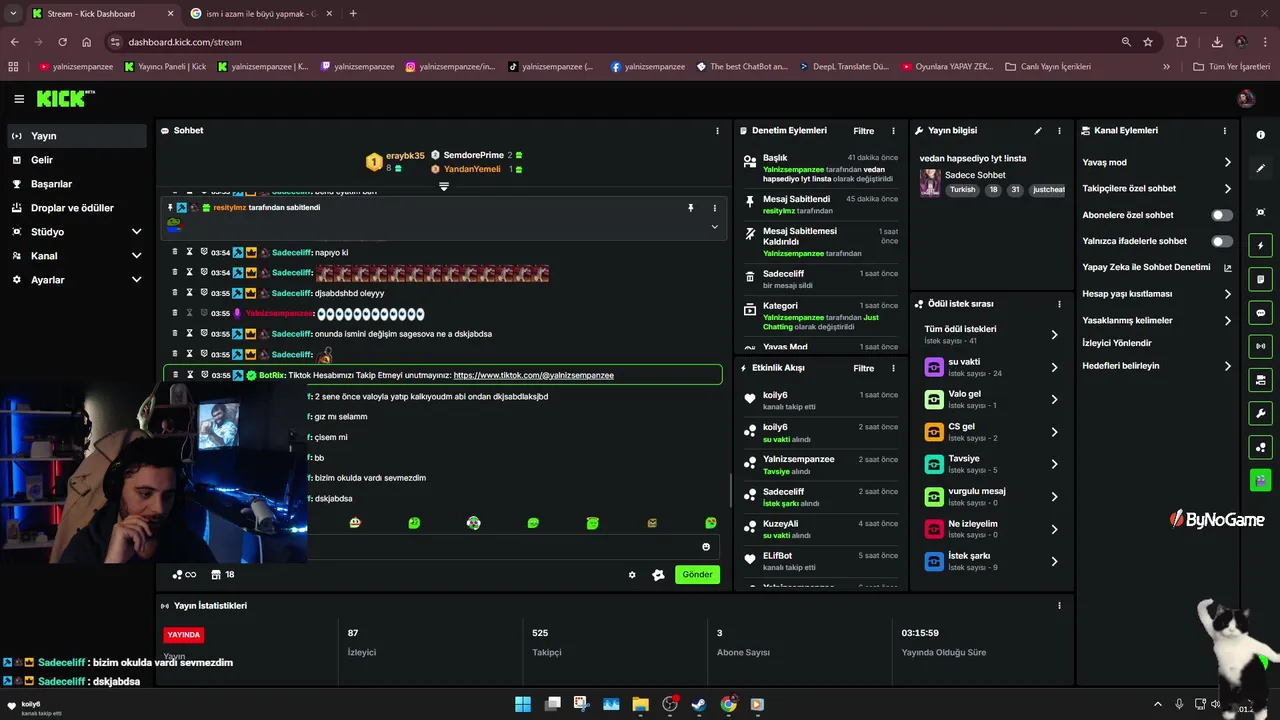Click the info icon in right toolbar
1280x720 pixels.
1260,135
